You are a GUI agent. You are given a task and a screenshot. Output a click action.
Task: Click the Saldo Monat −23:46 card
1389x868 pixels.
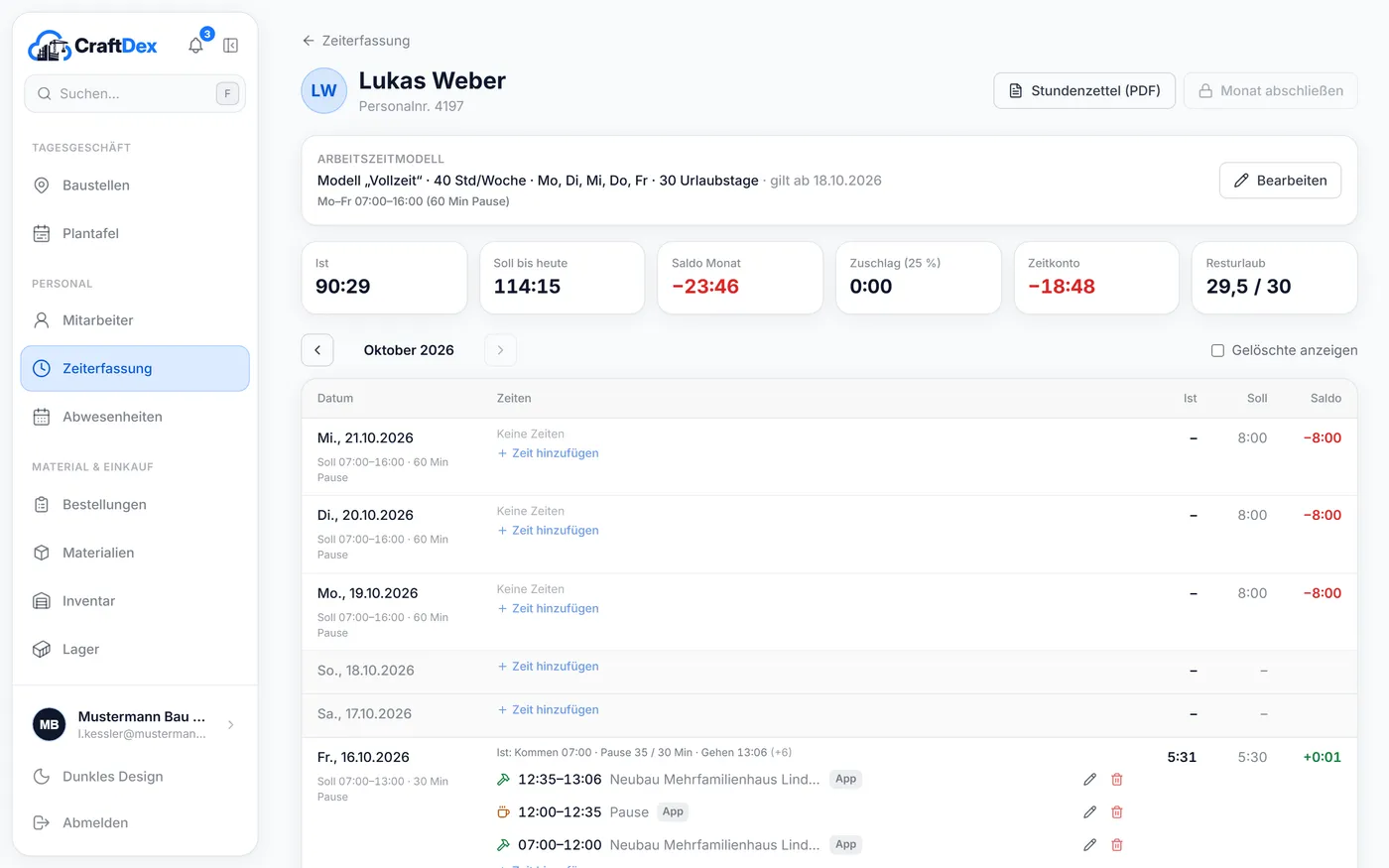[740, 278]
